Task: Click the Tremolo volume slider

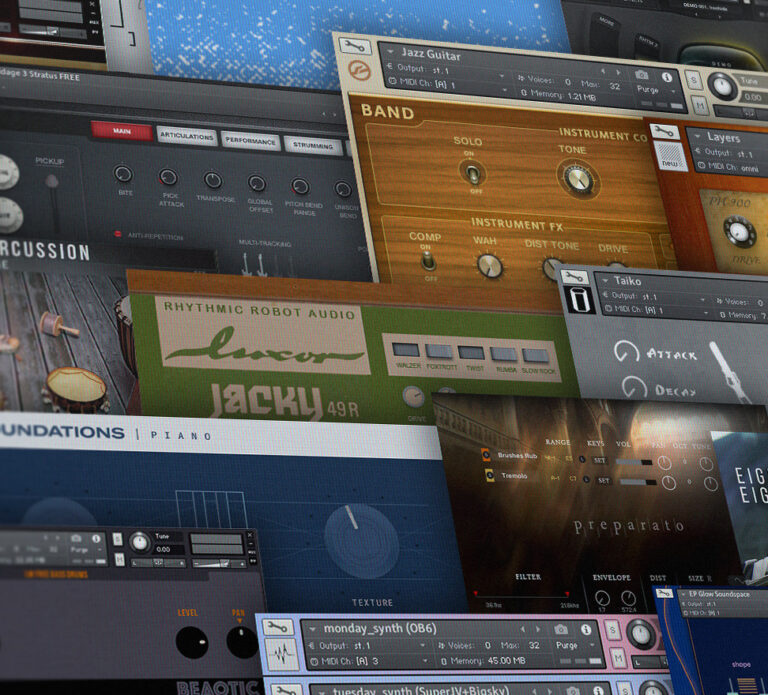Action: [x=638, y=482]
